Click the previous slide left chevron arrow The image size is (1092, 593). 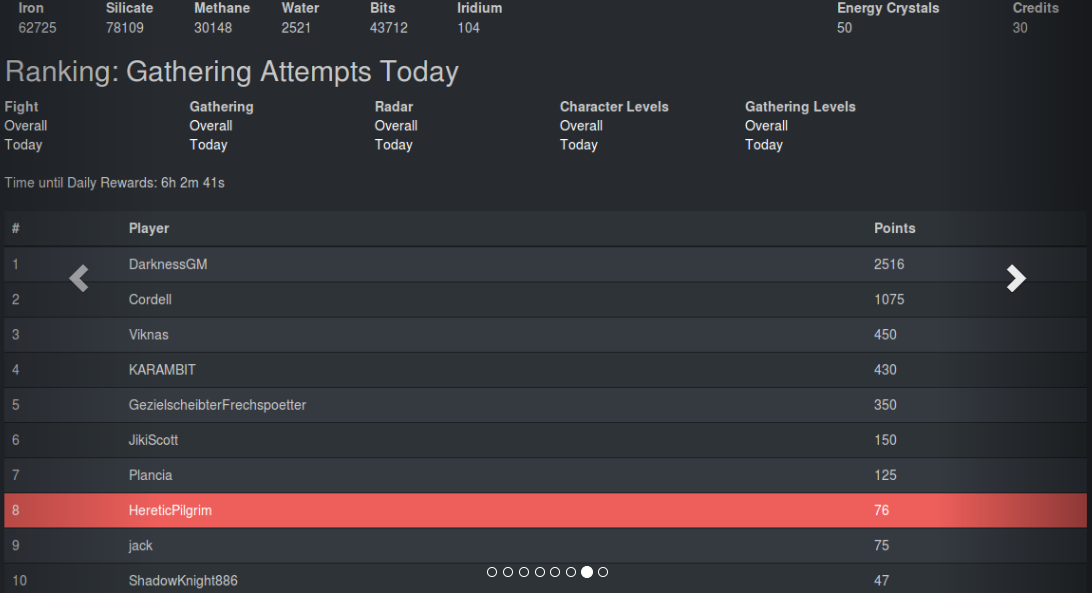(x=79, y=278)
